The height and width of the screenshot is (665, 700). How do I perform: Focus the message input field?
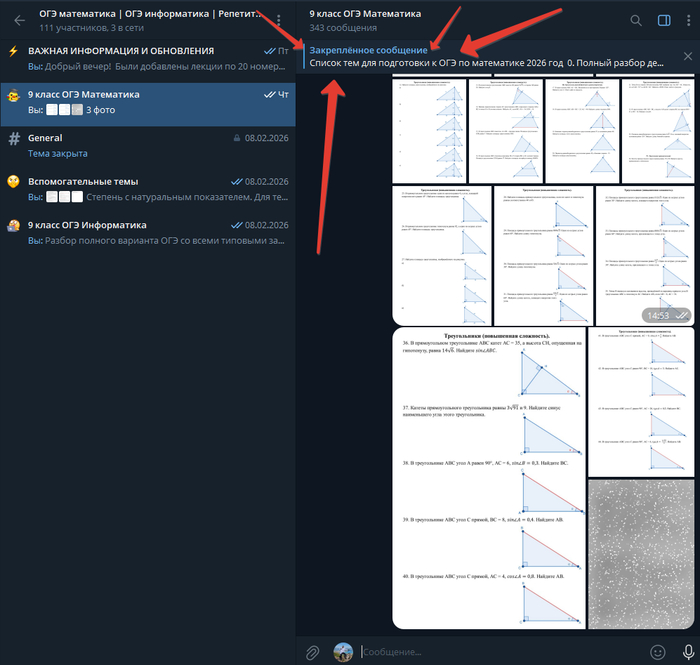(500, 652)
